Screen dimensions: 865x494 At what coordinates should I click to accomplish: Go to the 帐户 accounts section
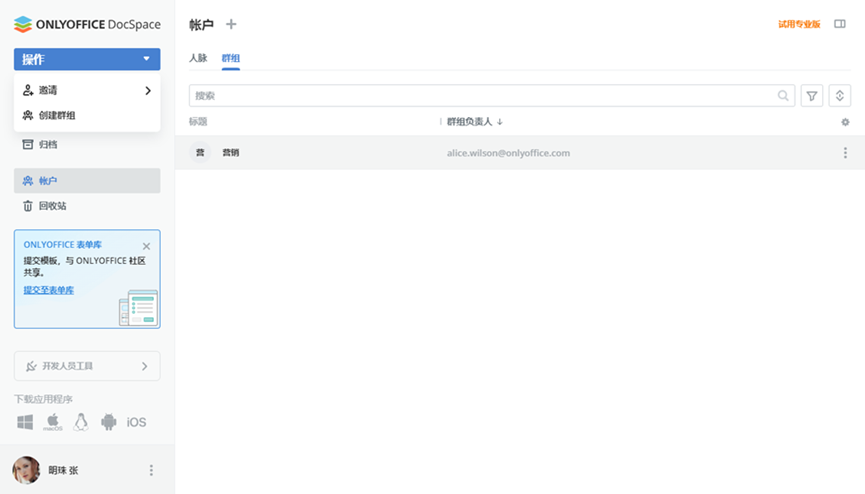[x=87, y=180]
